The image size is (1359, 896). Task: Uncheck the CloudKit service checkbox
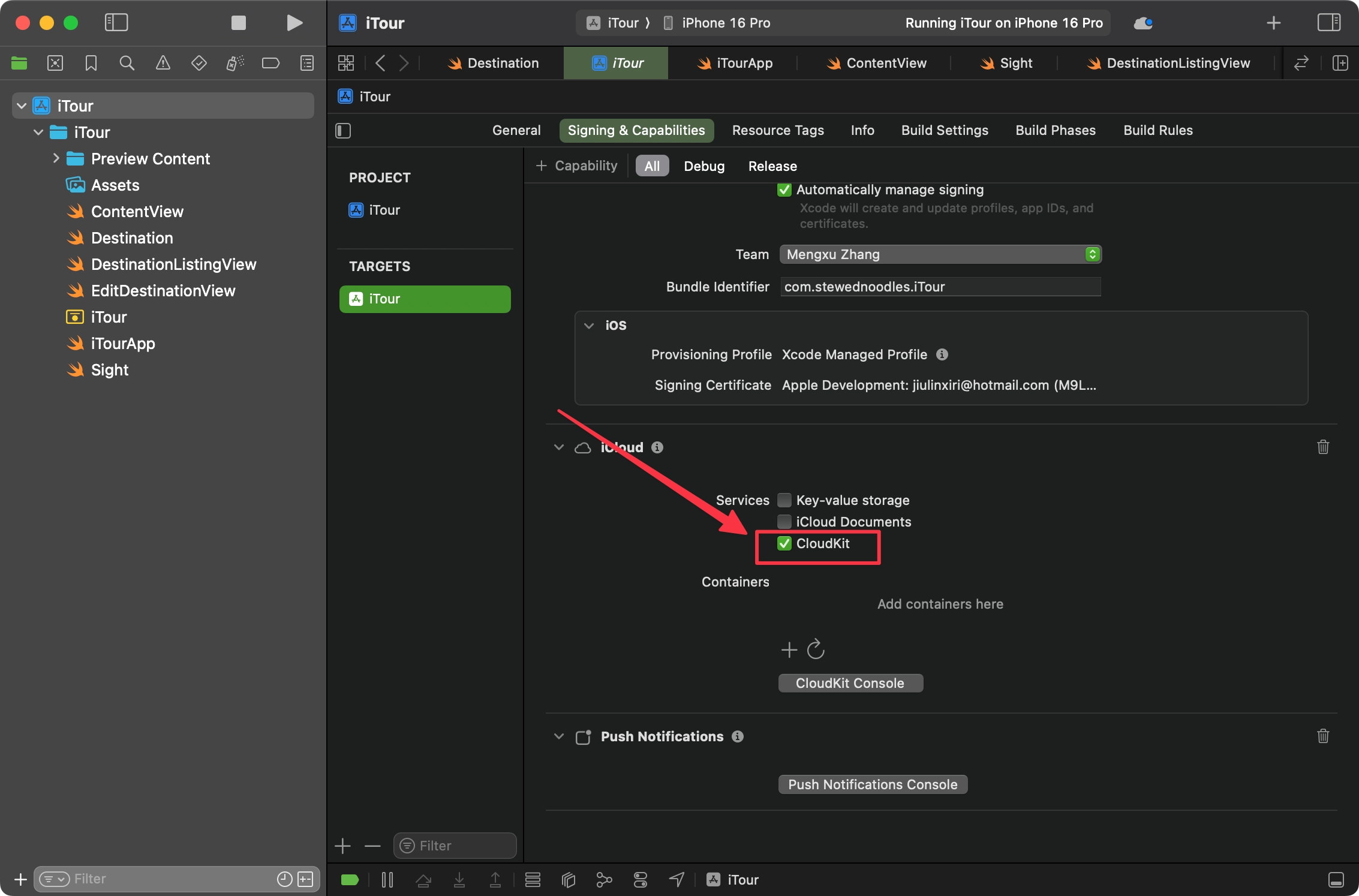784,543
